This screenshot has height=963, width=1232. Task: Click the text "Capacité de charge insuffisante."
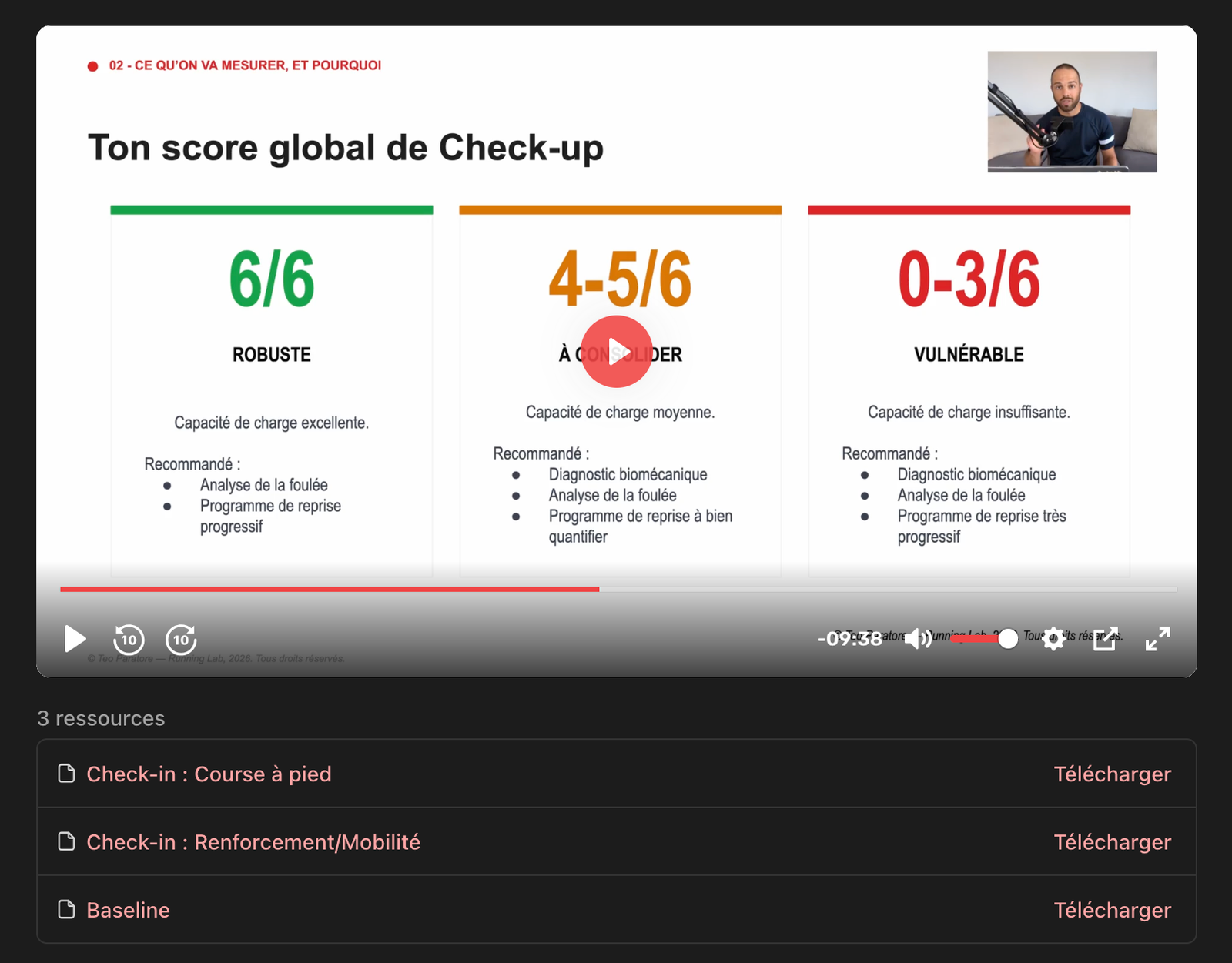pos(969,413)
